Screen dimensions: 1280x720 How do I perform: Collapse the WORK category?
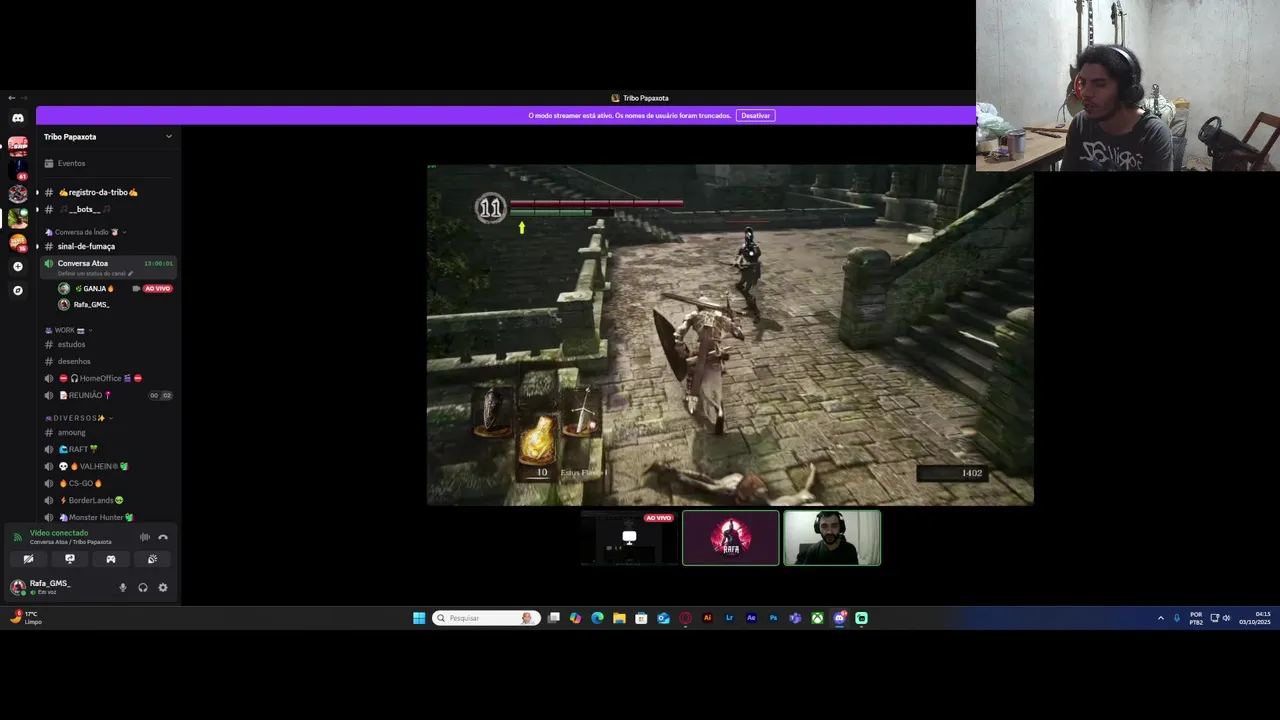click(68, 330)
